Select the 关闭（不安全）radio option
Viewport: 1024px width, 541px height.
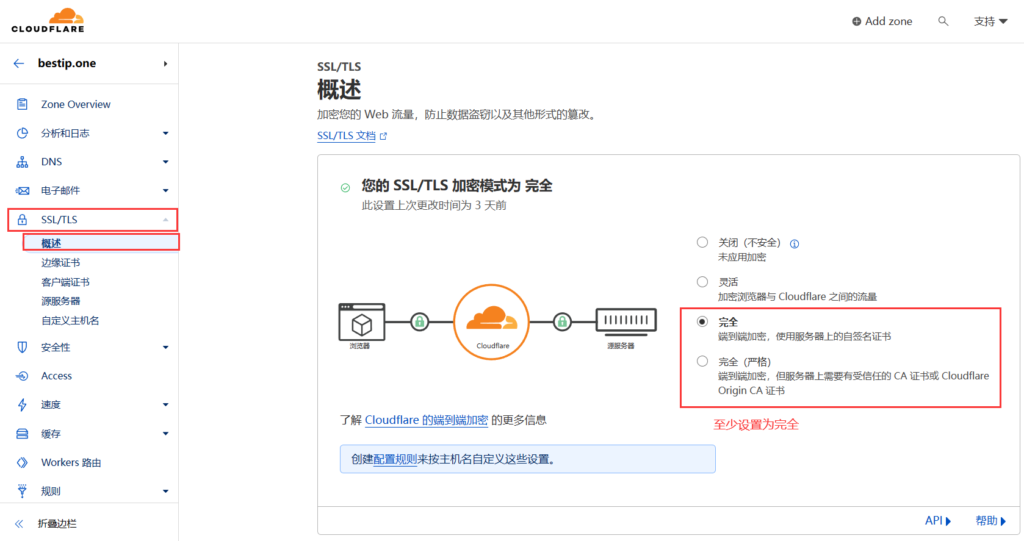tap(702, 242)
